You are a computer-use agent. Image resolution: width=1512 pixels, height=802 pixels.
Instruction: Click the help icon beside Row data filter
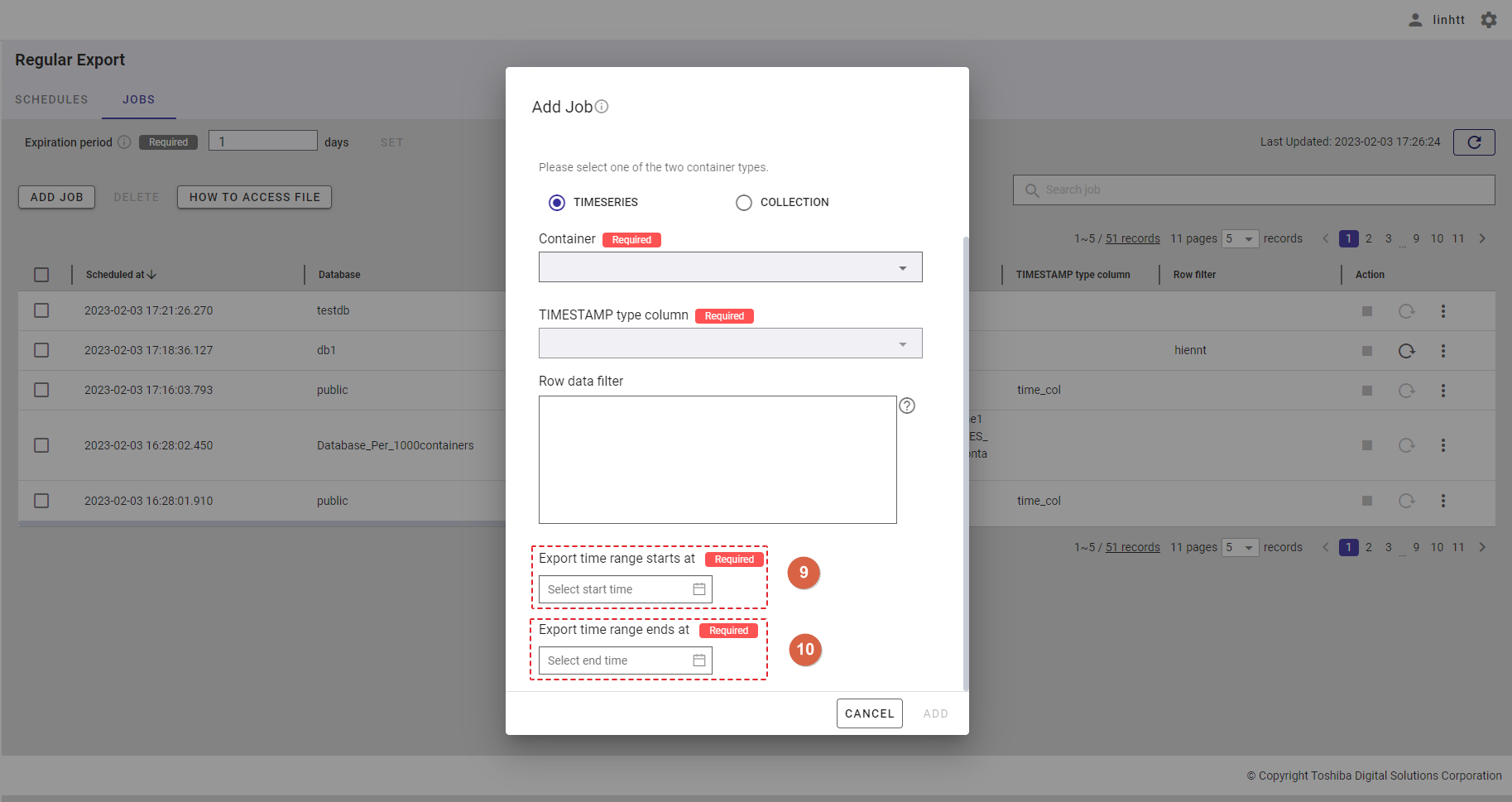coord(907,406)
